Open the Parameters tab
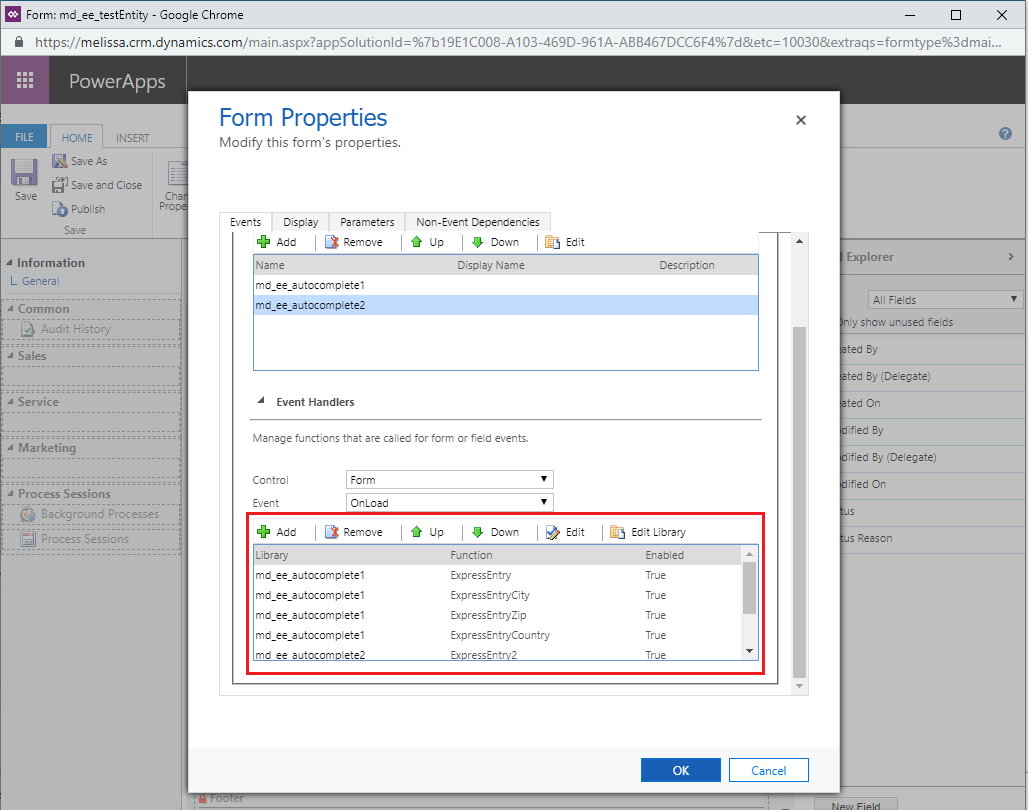 [x=367, y=222]
